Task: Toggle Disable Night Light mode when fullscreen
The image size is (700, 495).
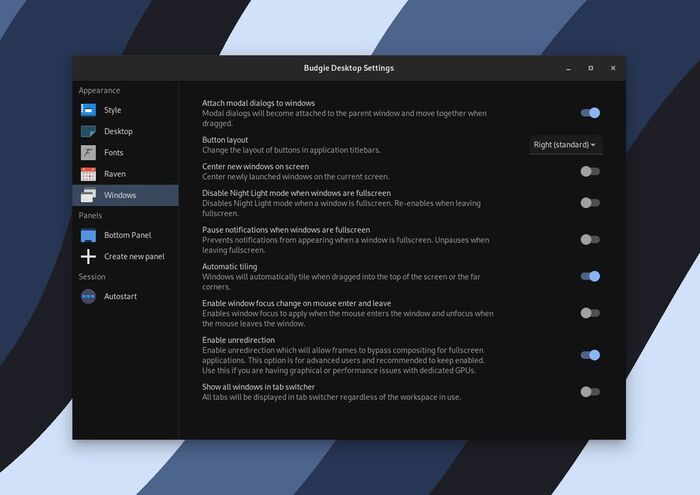Action: (x=590, y=203)
